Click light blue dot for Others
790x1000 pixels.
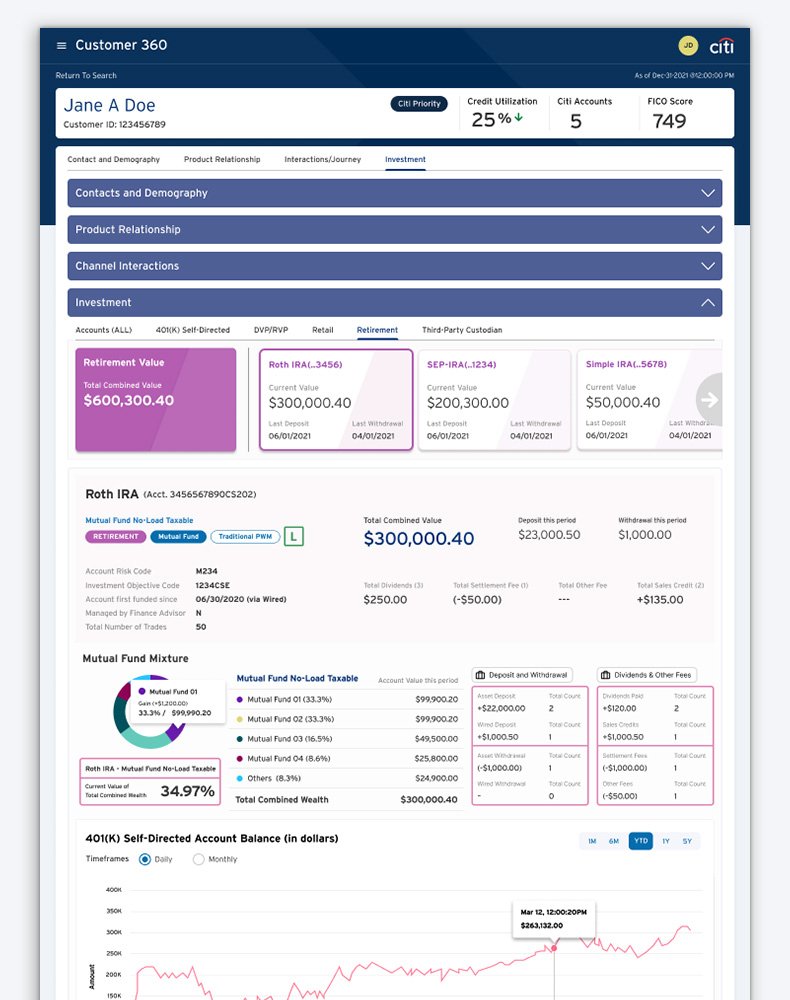240,779
